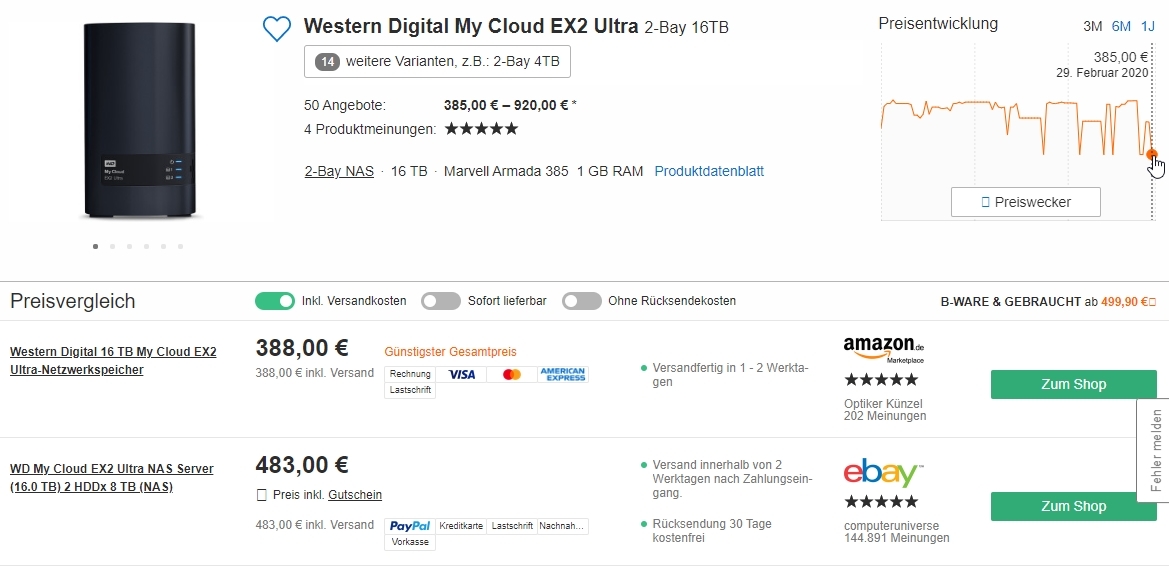The height and width of the screenshot is (569, 1169).
Task: Click the Visa payment icon
Action: click(x=462, y=374)
